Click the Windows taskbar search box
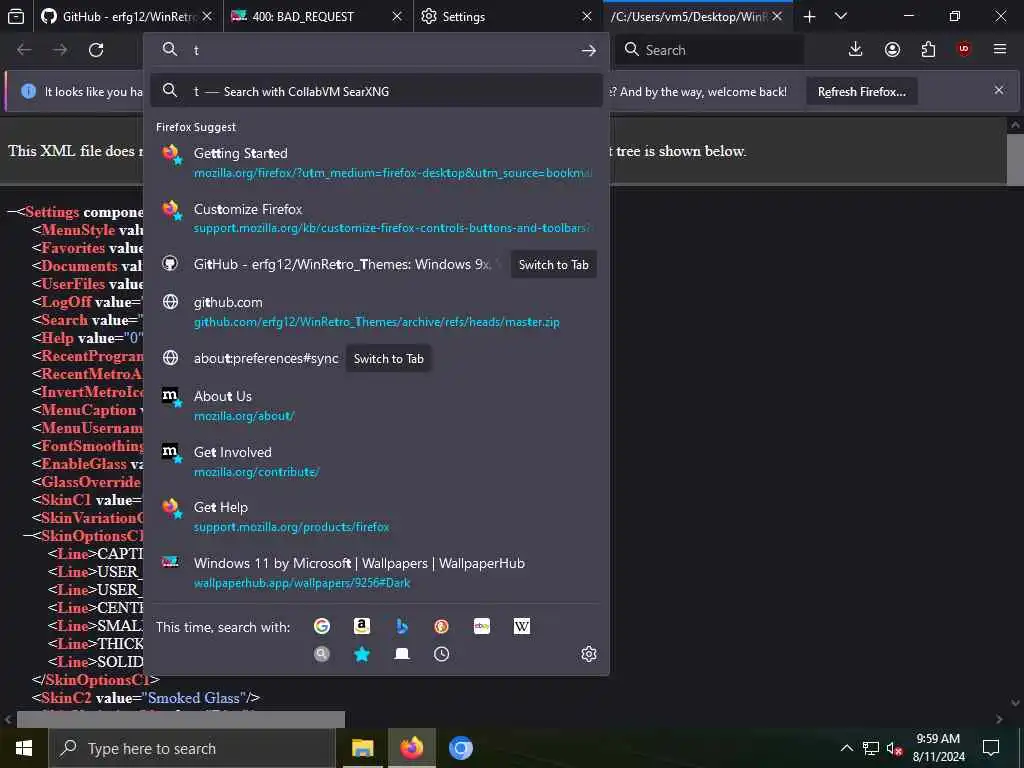1024x768 pixels. pyautogui.click(x=191, y=748)
